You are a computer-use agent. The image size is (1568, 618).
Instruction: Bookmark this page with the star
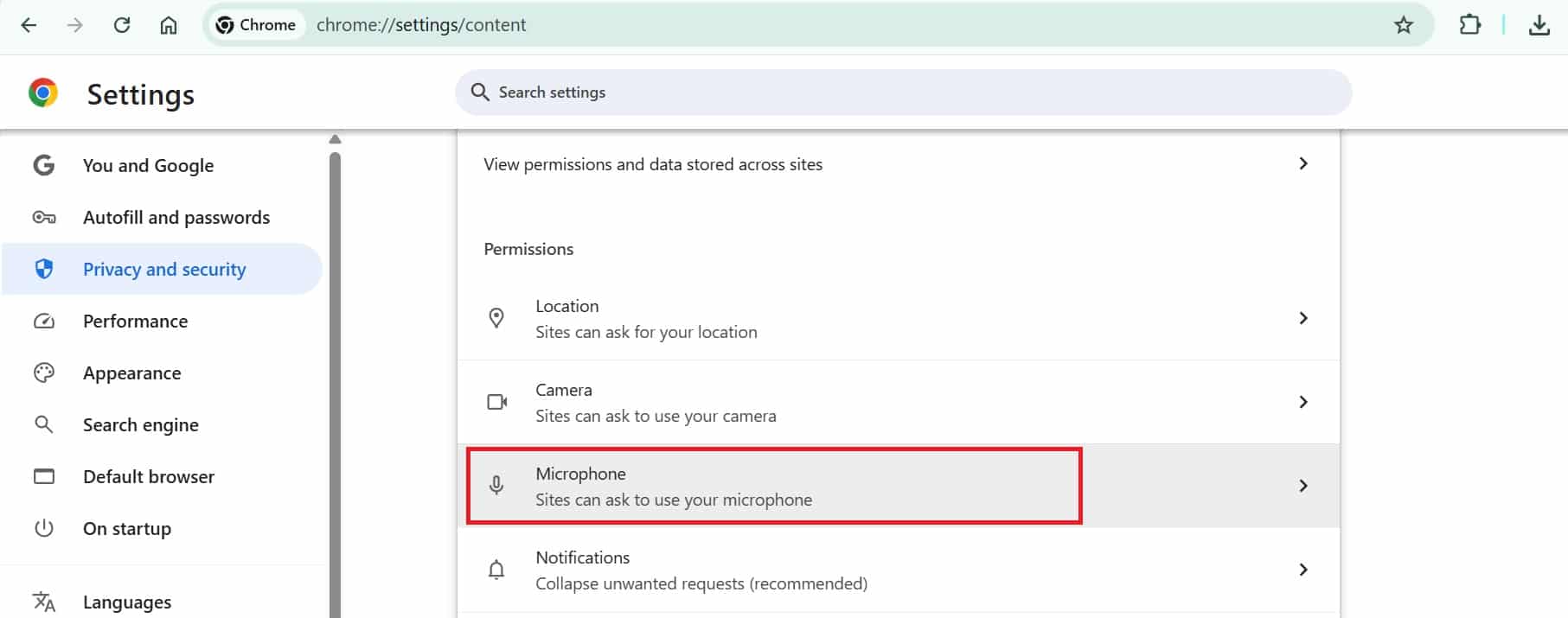tap(1403, 25)
